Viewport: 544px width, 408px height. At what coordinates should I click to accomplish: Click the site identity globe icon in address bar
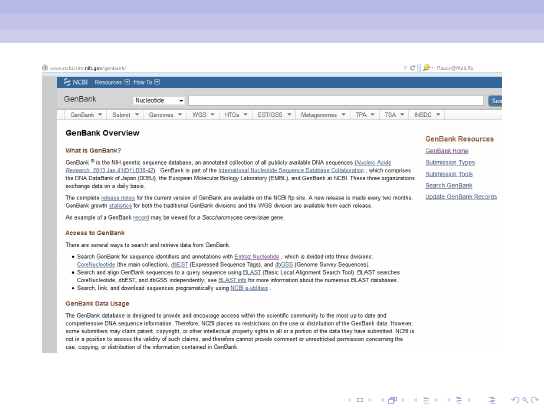[45, 68]
